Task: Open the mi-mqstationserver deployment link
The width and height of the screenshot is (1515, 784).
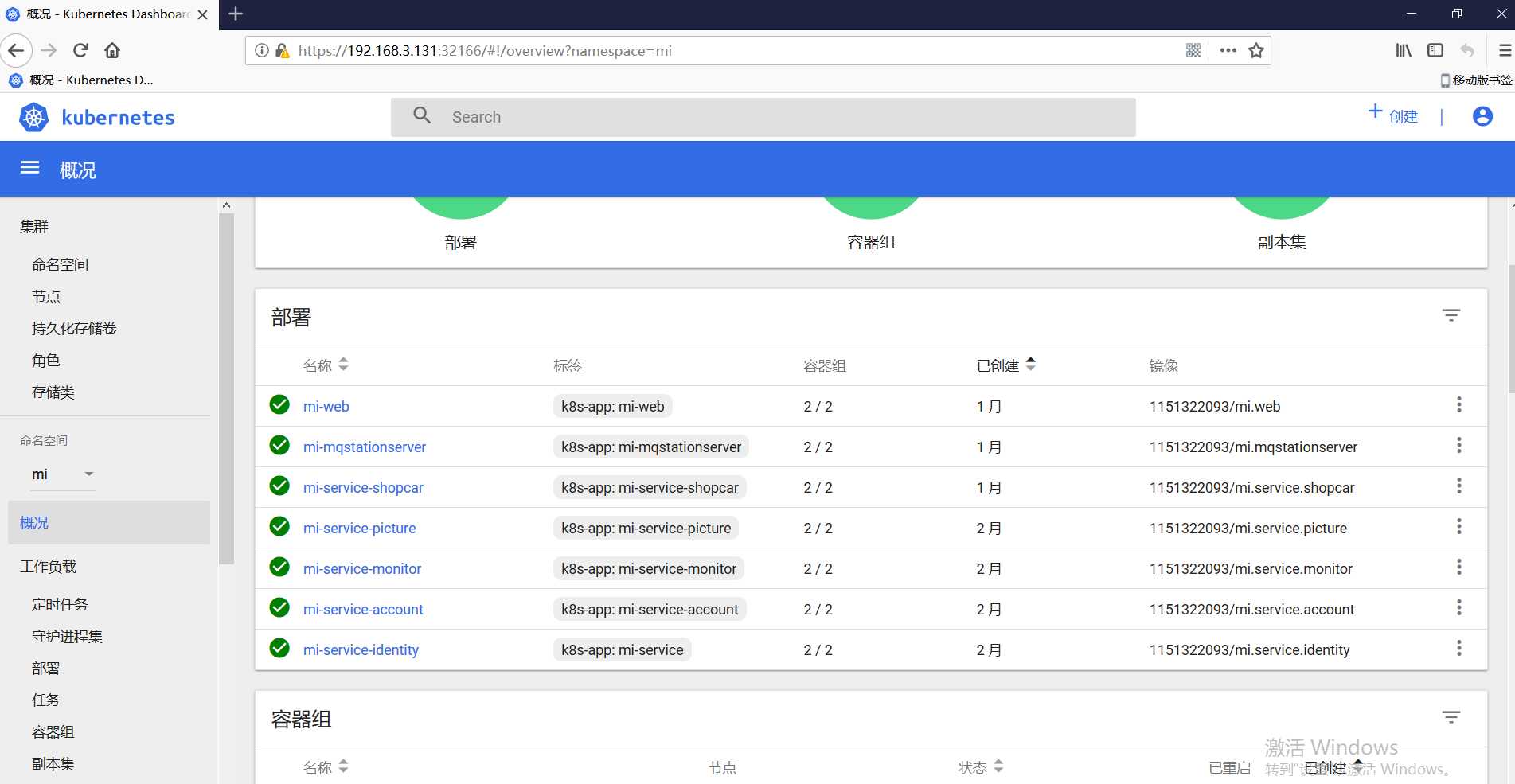Action: [x=365, y=447]
